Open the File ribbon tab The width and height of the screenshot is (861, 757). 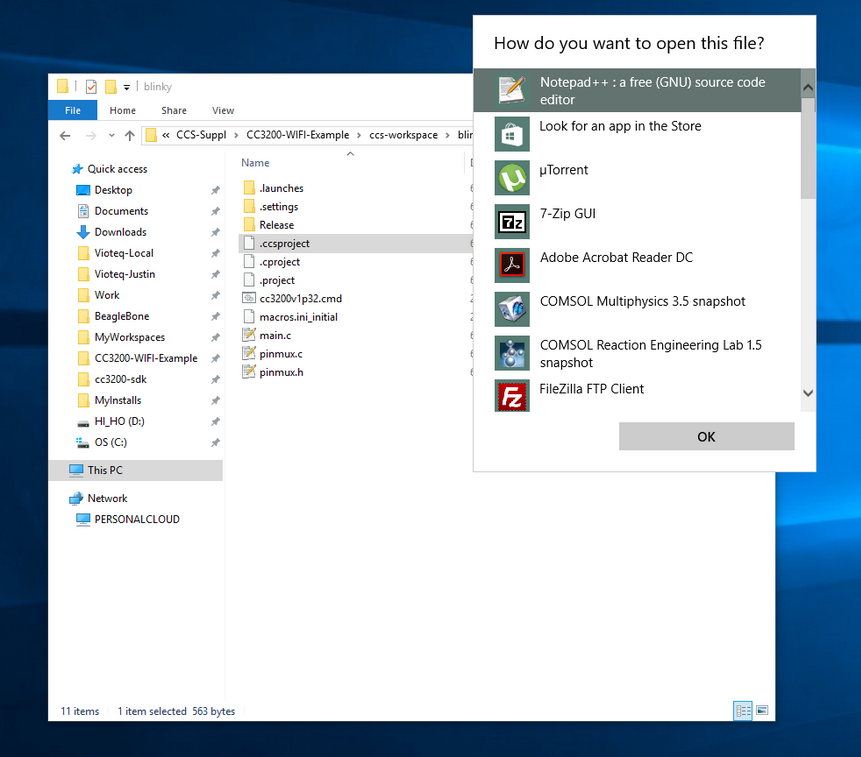[x=73, y=110]
